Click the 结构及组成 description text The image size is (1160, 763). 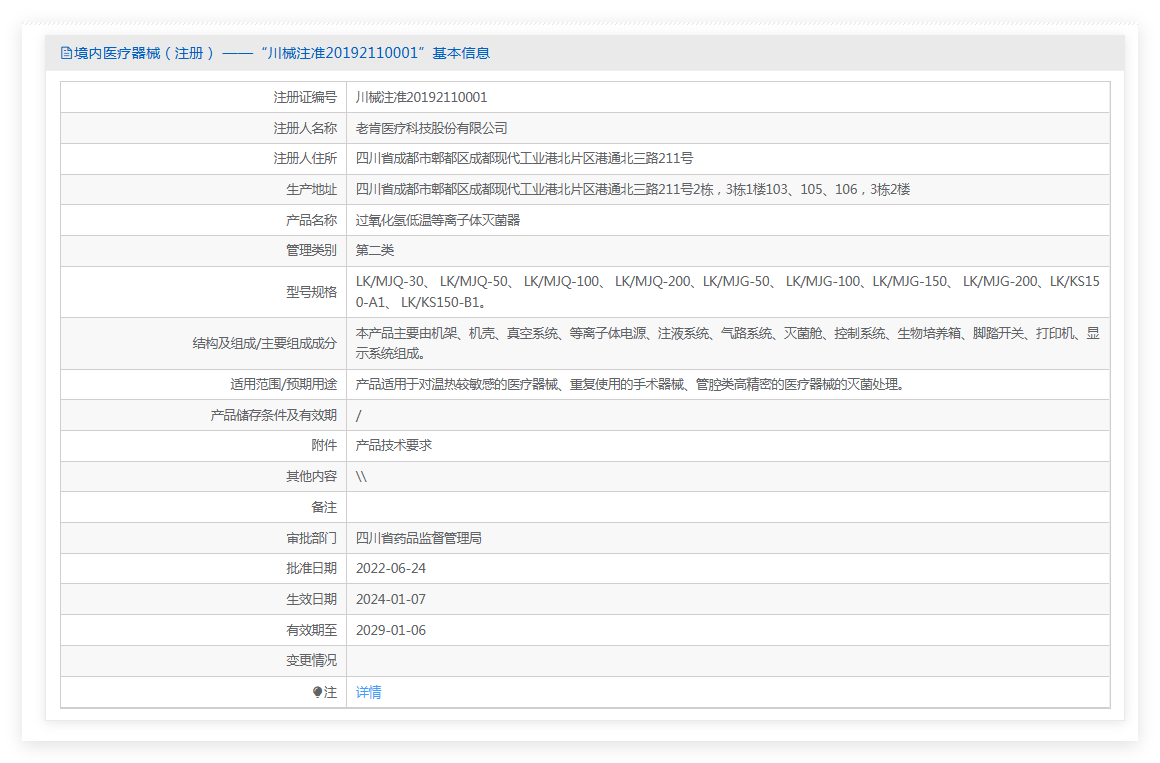click(x=727, y=343)
